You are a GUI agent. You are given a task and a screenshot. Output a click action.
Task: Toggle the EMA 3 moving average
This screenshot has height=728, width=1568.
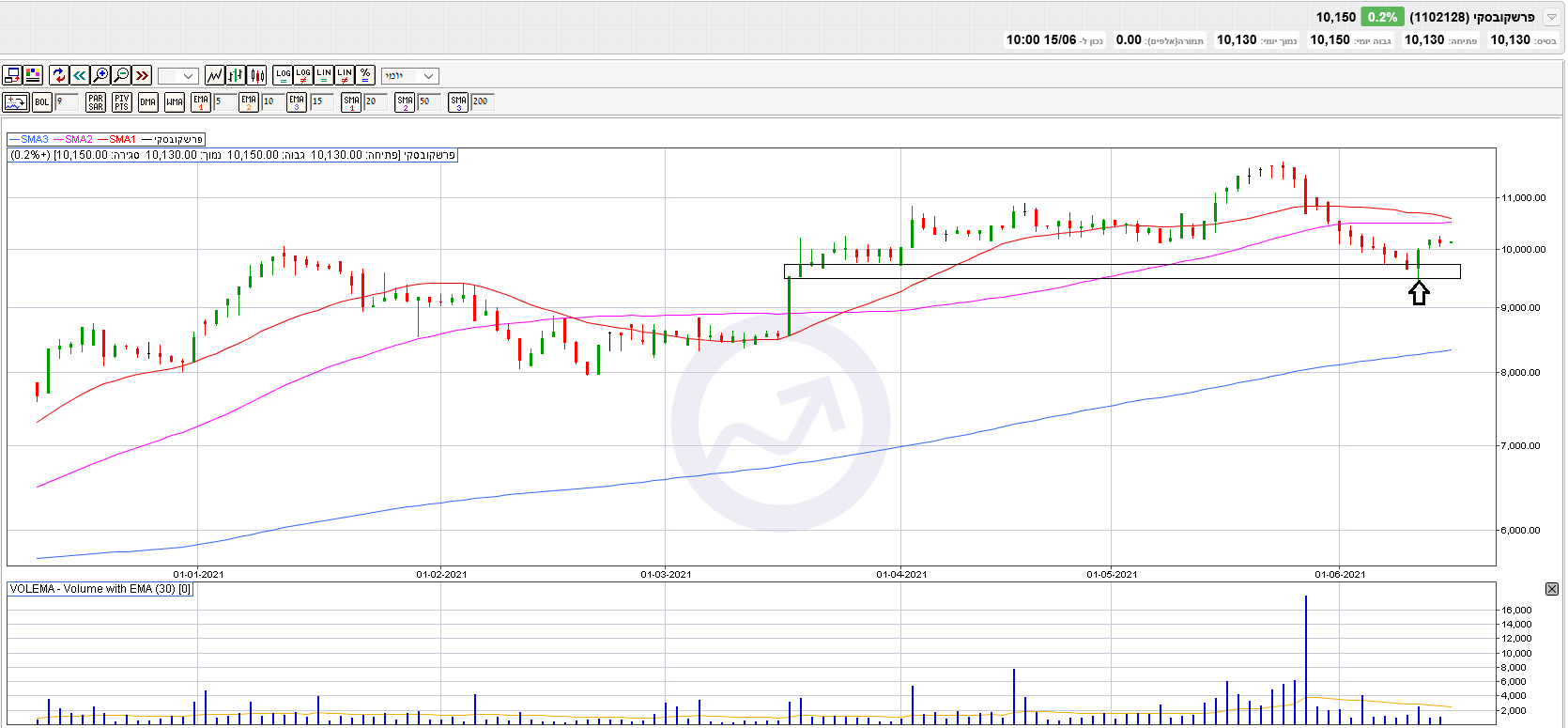click(297, 101)
